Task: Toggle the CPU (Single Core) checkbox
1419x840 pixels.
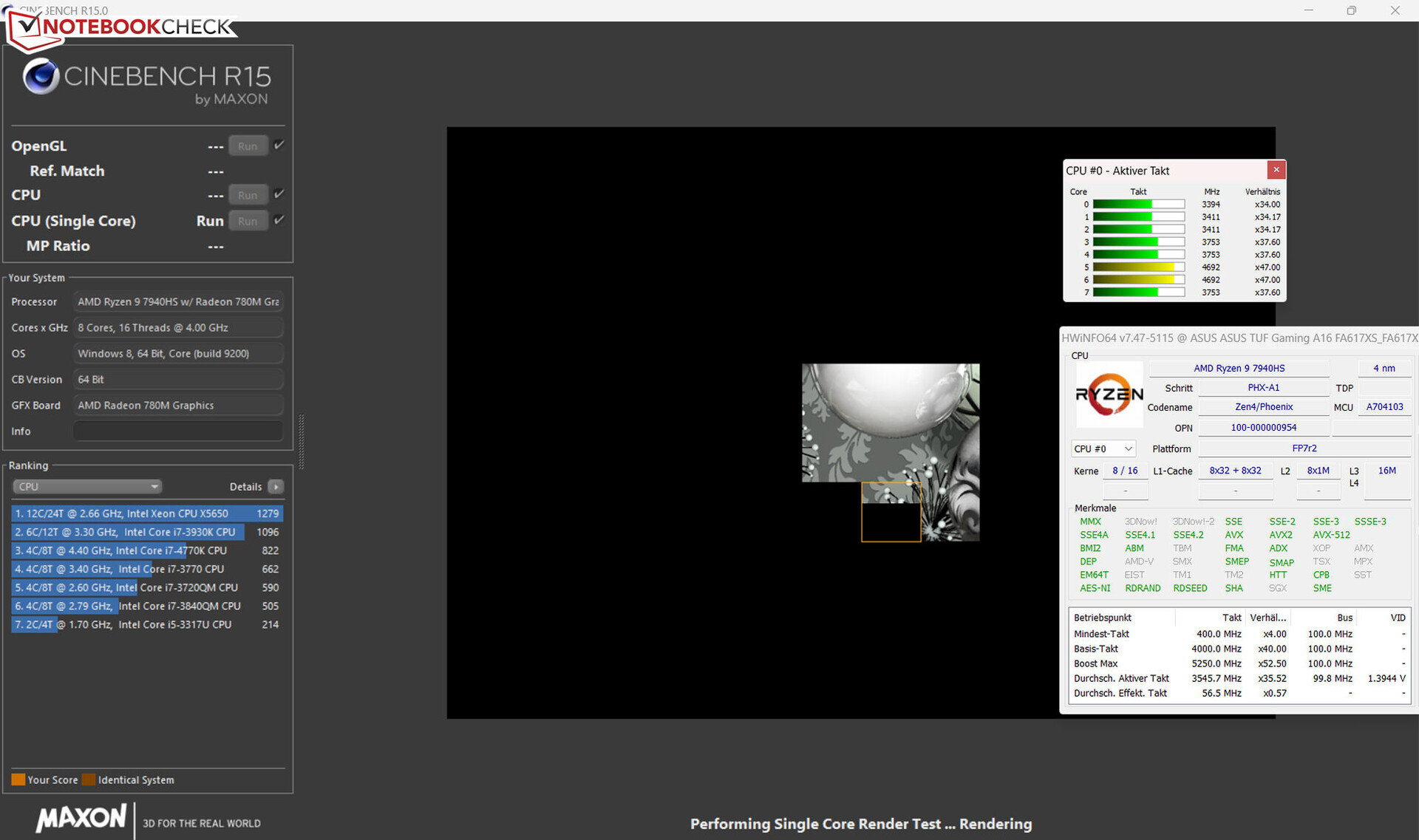Action: 279,220
